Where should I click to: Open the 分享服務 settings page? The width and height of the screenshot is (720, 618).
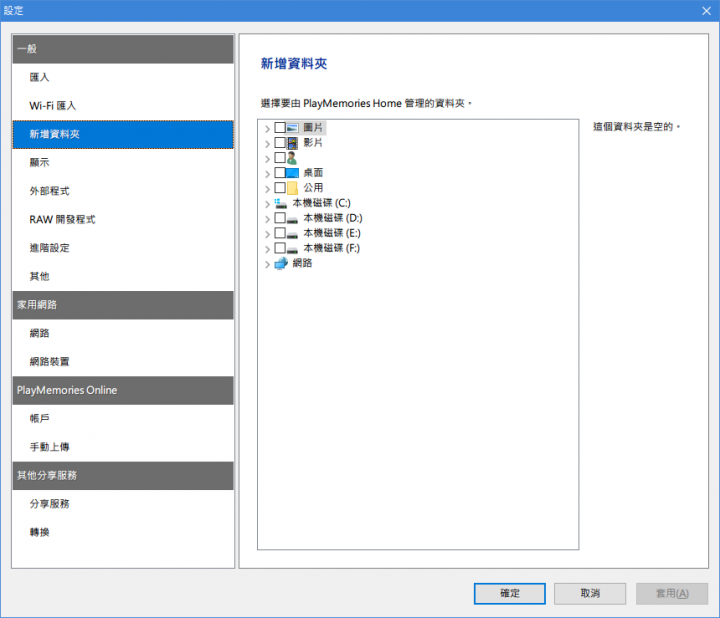pyautogui.click(x=123, y=504)
